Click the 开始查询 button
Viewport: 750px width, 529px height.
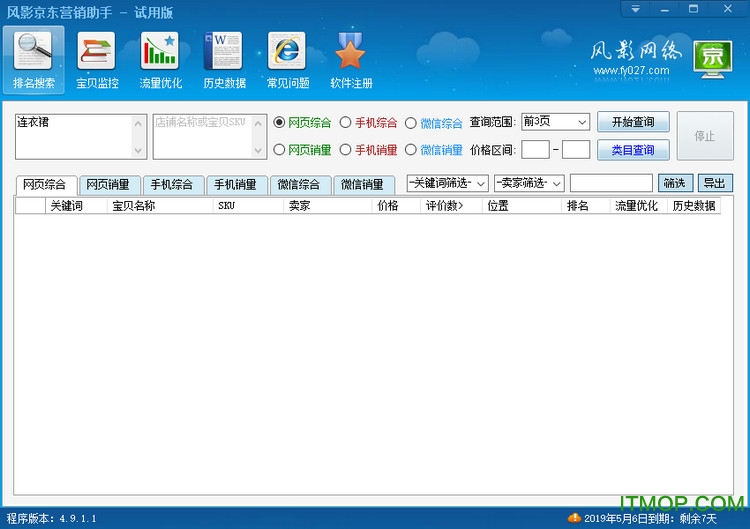point(633,122)
